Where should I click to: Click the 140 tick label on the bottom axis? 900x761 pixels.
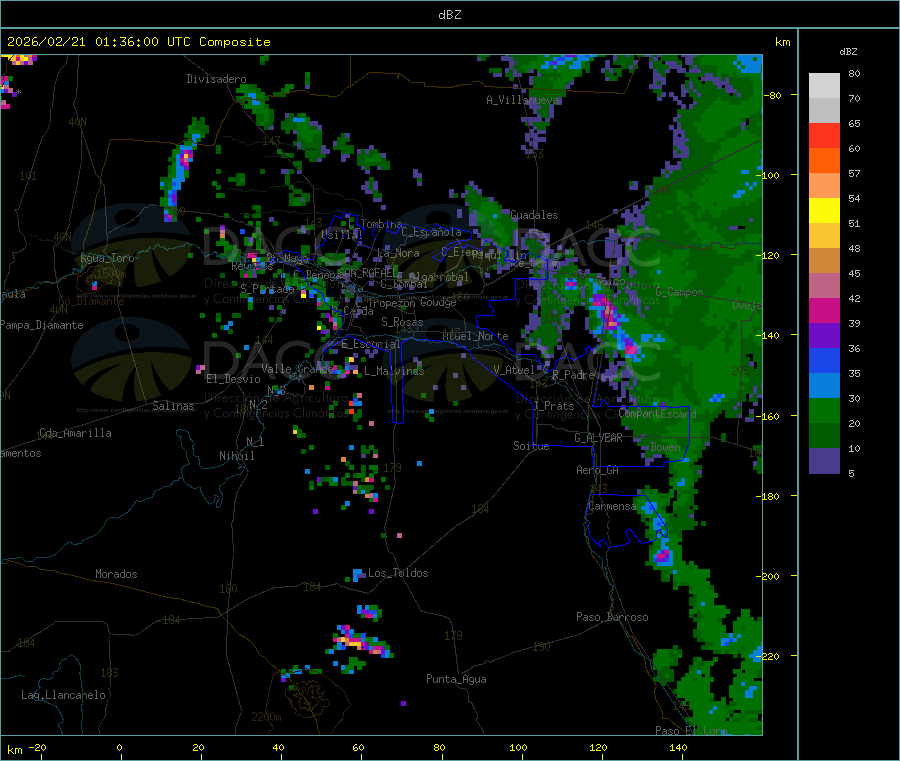678,747
